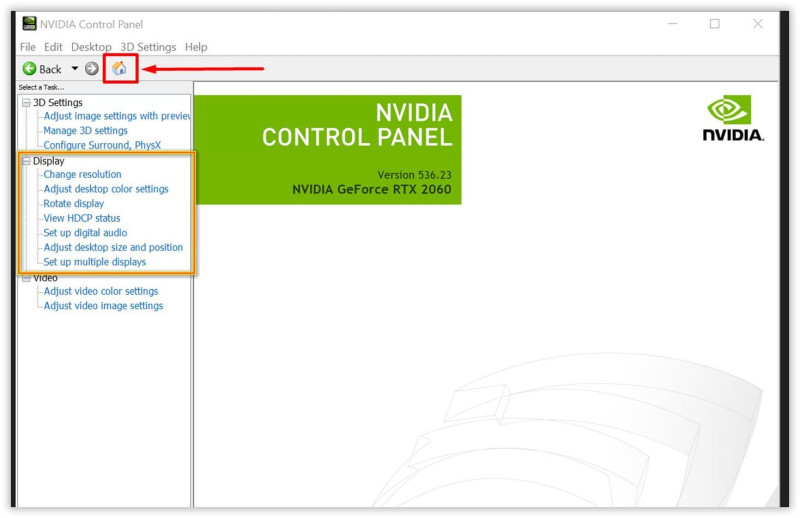Image resolution: width=800 pixels, height=518 pixels.
Task: Open the Help menu
Action: [x=196, y=47]
